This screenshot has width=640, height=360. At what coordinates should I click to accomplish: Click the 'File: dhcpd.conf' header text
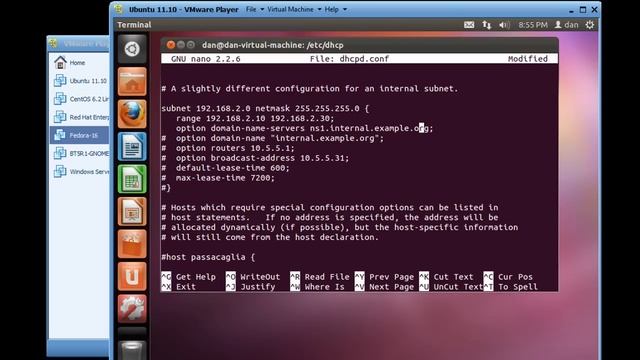coord(349,59)
